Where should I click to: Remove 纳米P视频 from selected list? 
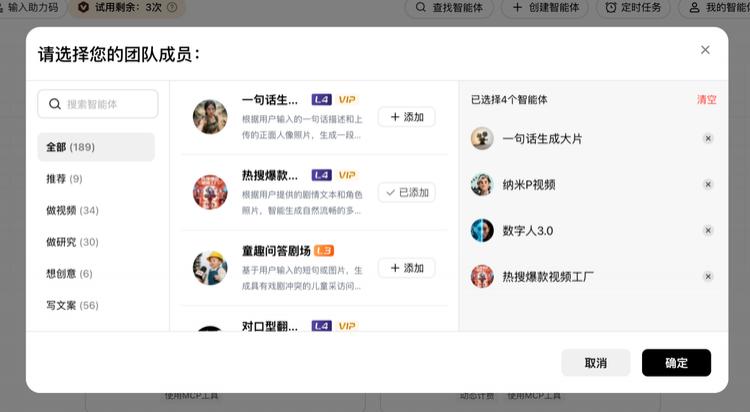point(708,185)
